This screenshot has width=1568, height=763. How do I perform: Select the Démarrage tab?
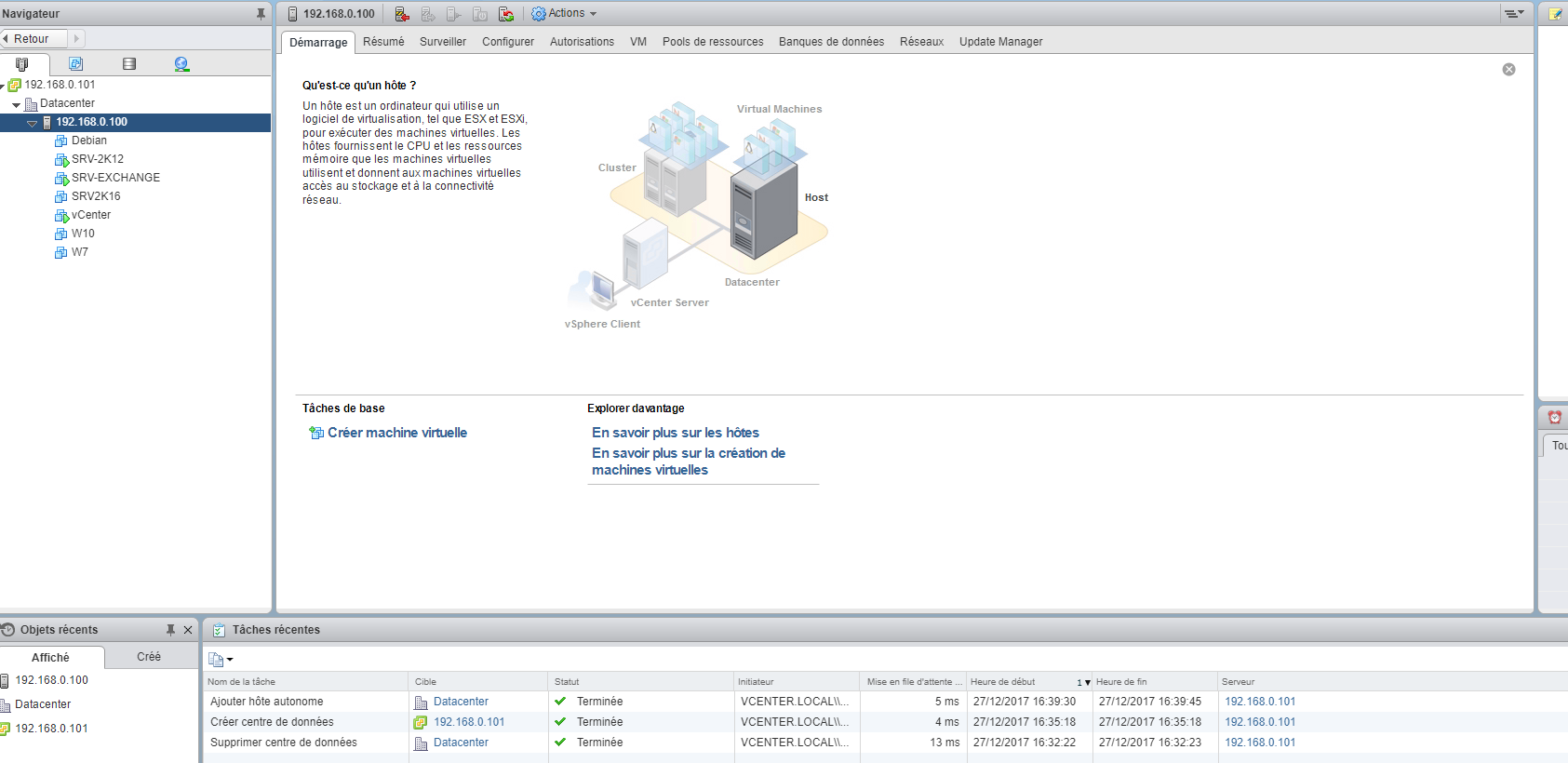pos(318,43)
